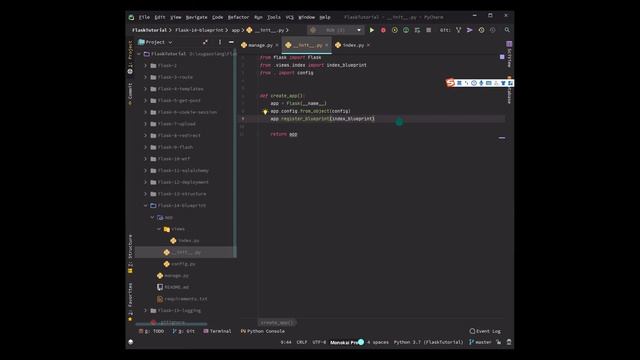Click the code line 'return app'
The width and height of the screenshot is (640, 360).
point(284,134)
